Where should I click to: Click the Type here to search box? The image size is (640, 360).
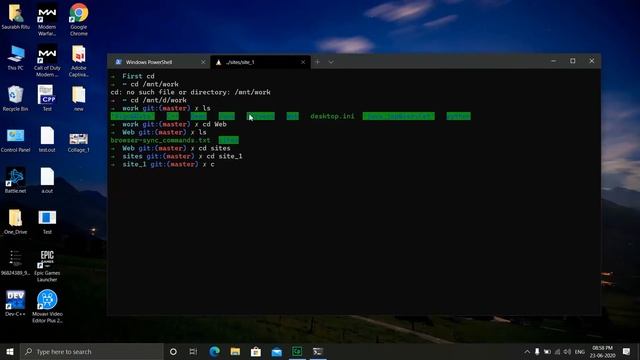coord(92,351)
